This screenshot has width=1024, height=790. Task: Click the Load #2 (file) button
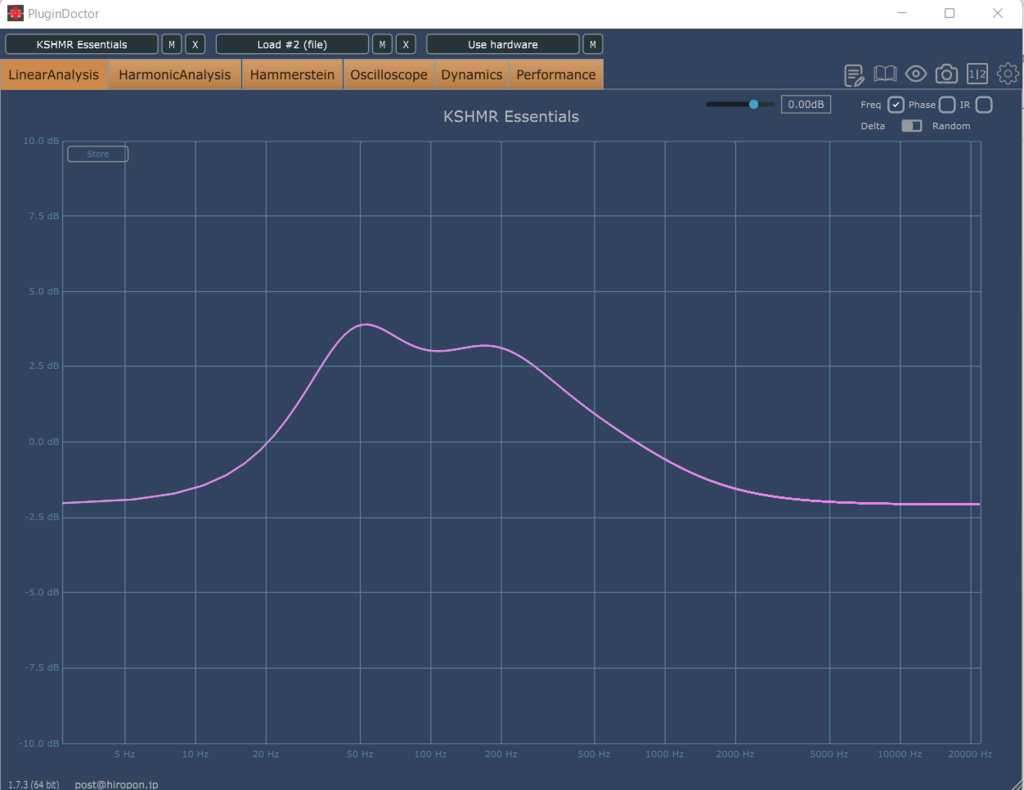pyautogui.click(x=292, y=44)
